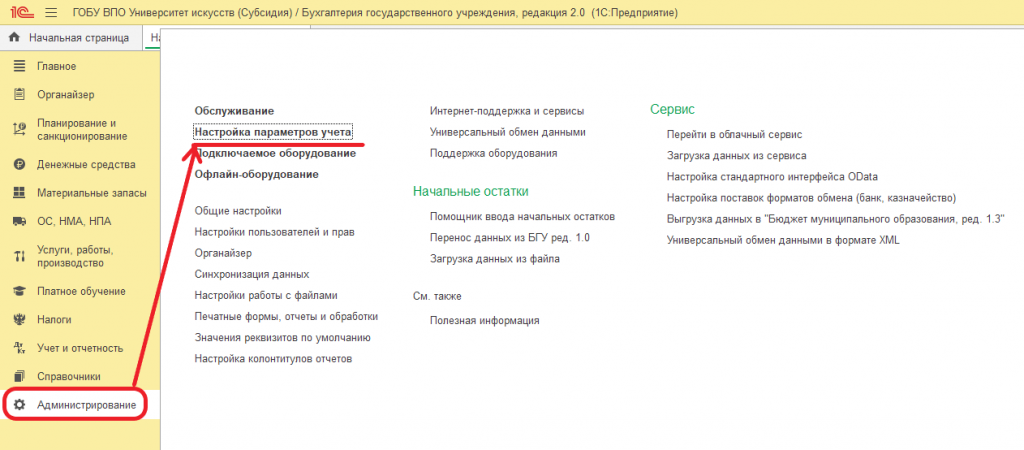
Task: Click the Услуги, работы, производство tools icon
Action: [x=19, y=257]
